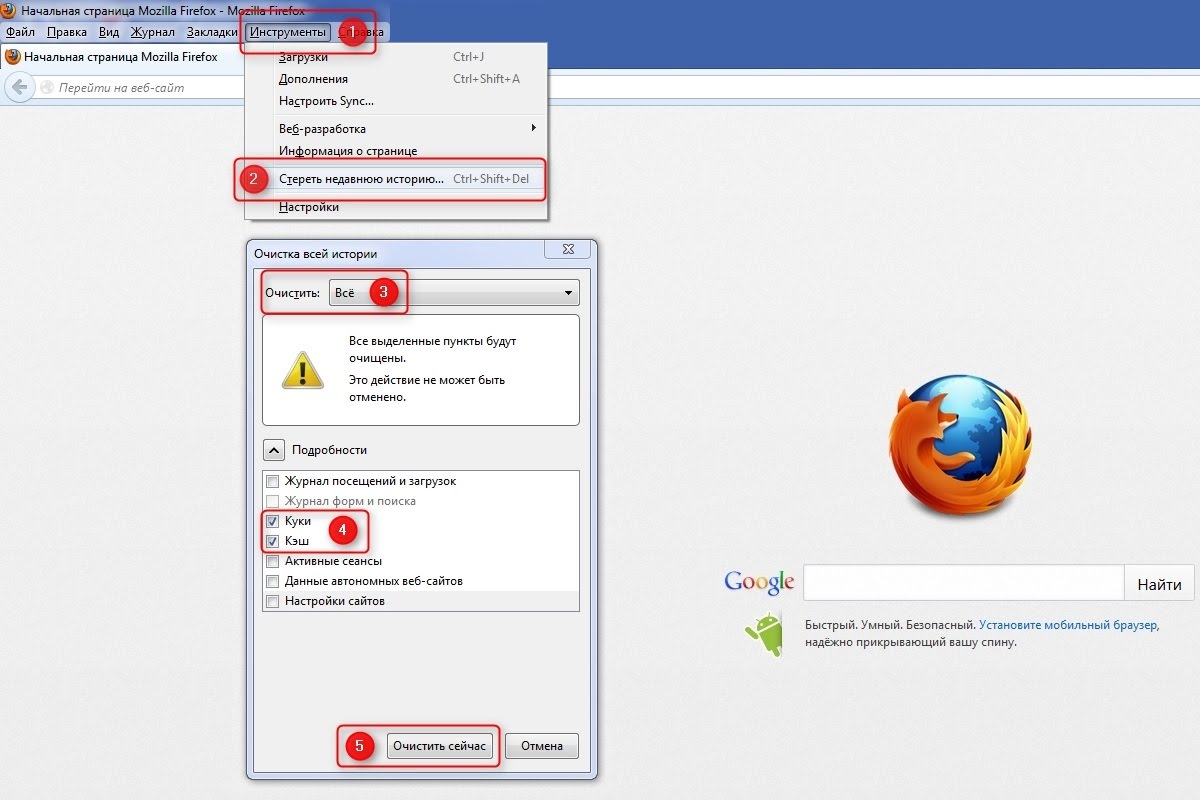Open the Правка menu
This screenshot has height=800, width=1200.
click(67, 32)
